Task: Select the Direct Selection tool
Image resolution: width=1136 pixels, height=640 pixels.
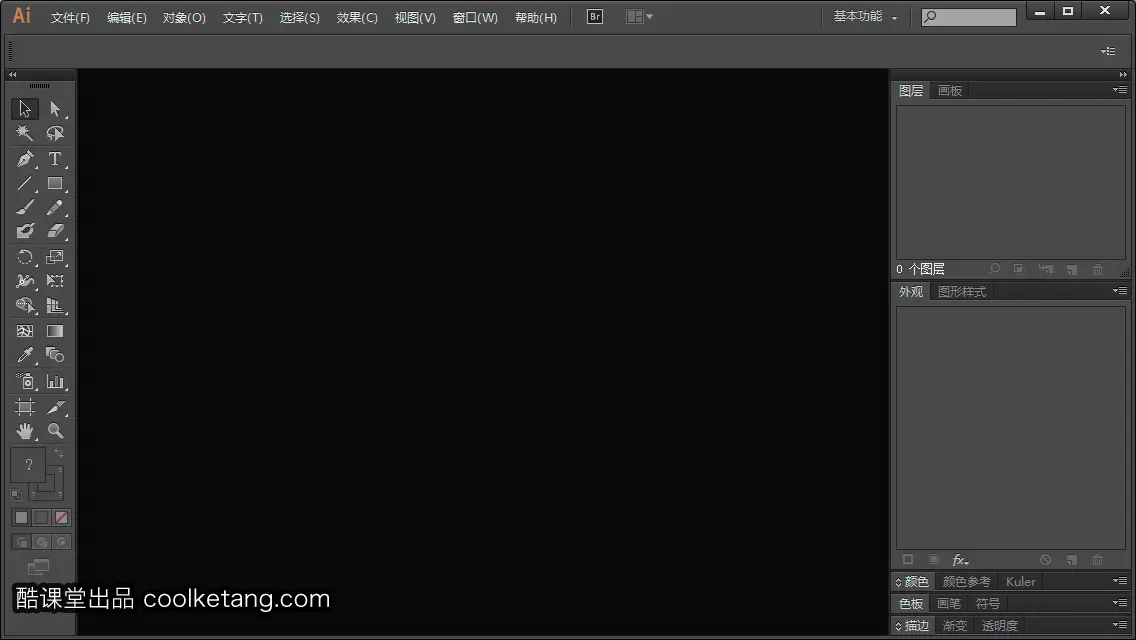Action: (x=55, y=109)
